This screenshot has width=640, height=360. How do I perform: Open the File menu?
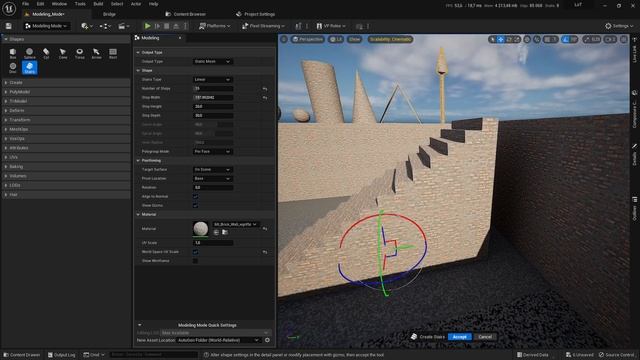(25, 4)
